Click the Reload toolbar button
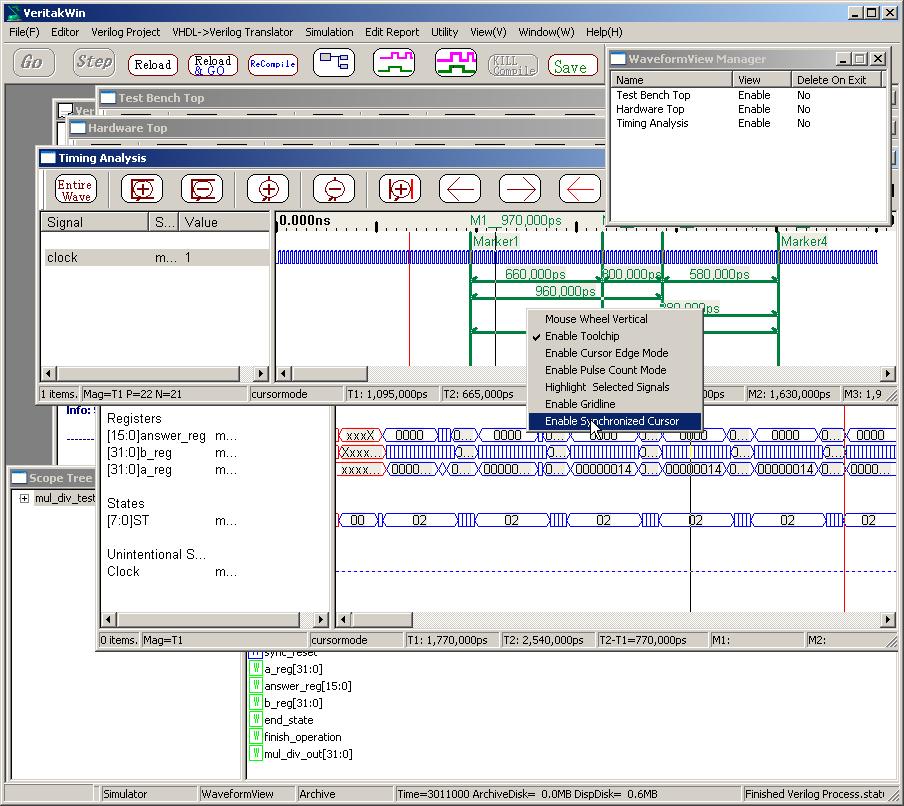The width and height of the screenshot is (904, 806). click(153, 65)
